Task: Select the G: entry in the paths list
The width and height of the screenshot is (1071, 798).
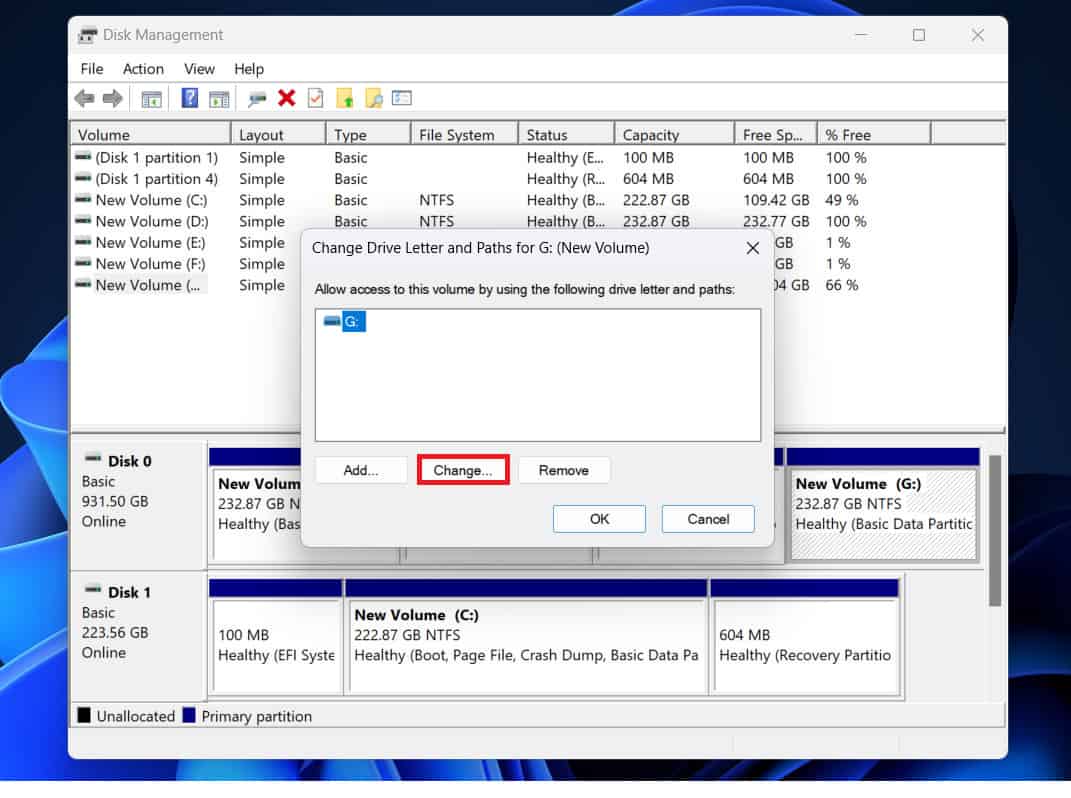Action: tap(354, 322)
